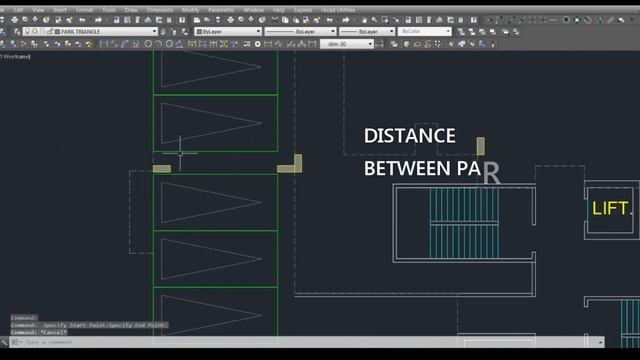Open the Draw menu

[x=131, y=10]
